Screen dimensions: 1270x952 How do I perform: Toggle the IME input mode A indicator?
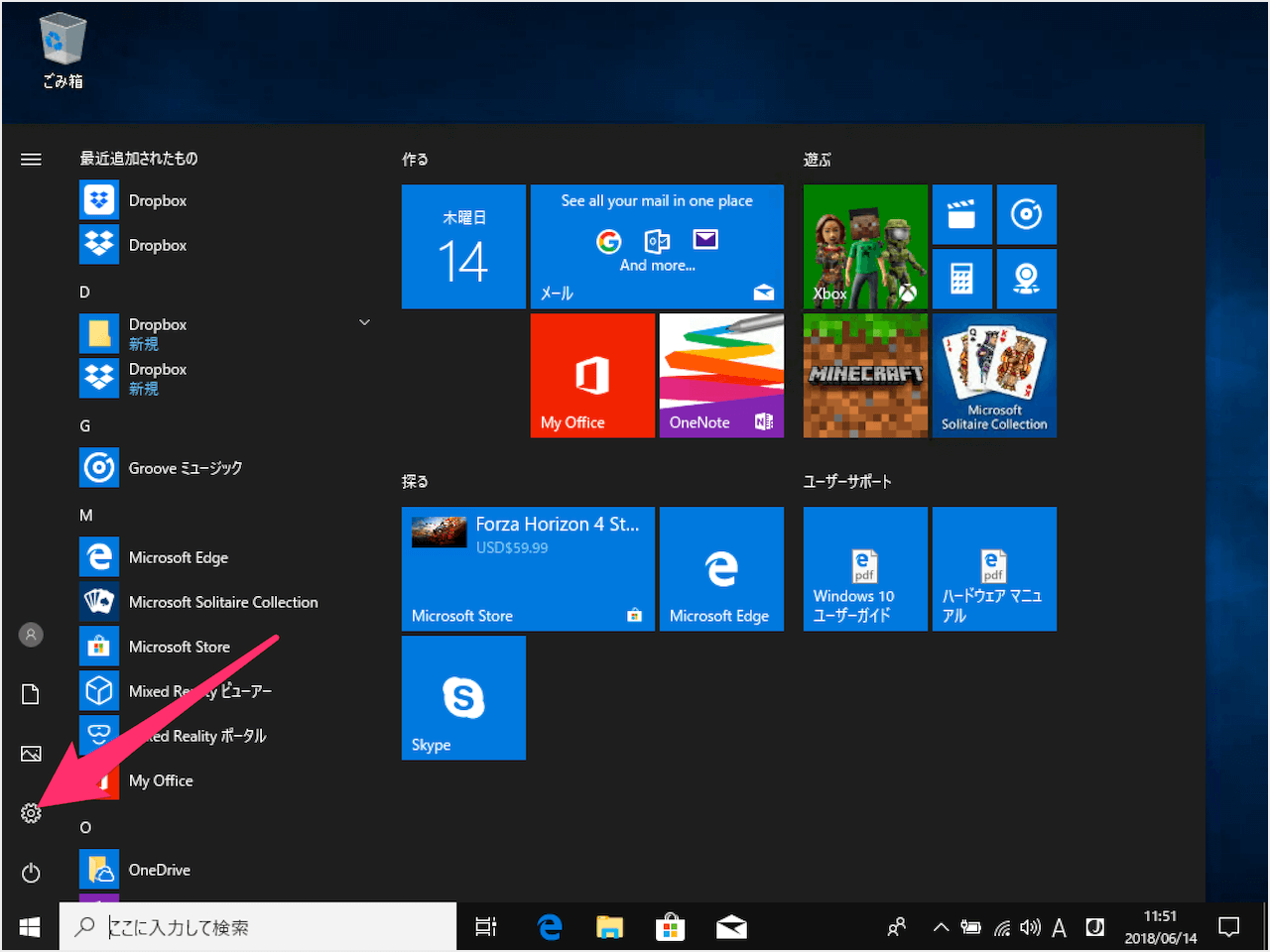[1060, 927]
